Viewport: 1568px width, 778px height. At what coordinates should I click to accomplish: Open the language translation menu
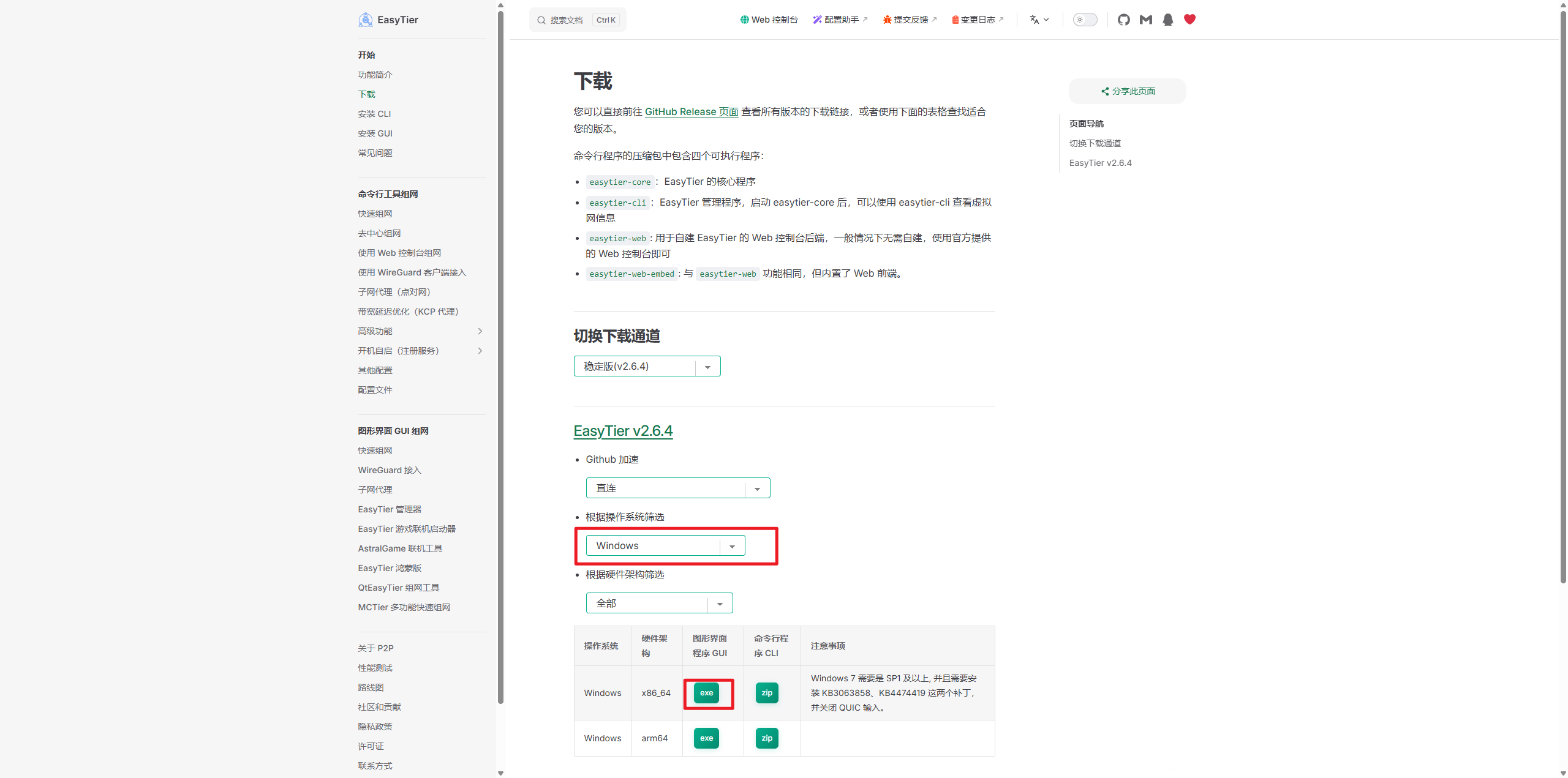tap(1039, 20)
